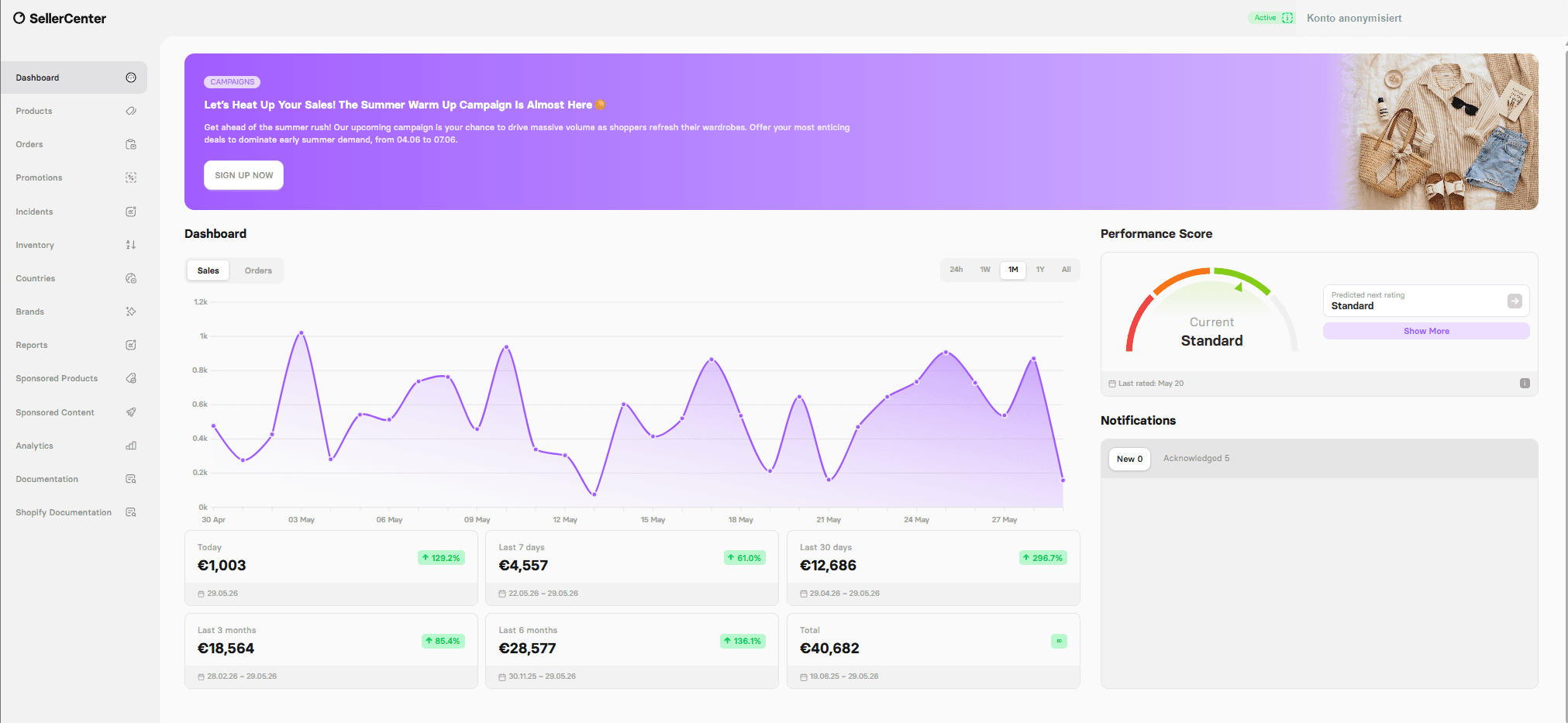Open the Analytics bar chart icon

pos(131,446)
